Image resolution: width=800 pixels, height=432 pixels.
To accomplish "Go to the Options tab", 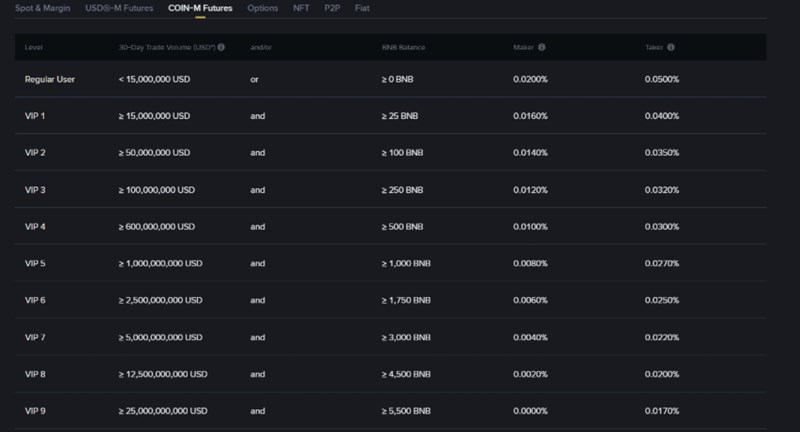I will 262,8.
